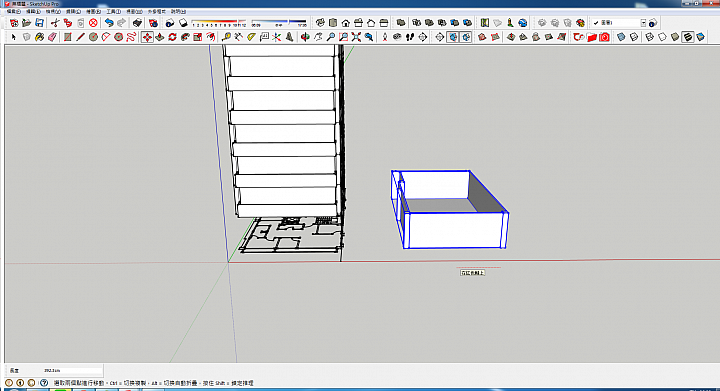Viewport: 720px width, 391px height.
Task: Select the Rectangle drawing tool
Action: pyautogui.click(x=68, y=37)
